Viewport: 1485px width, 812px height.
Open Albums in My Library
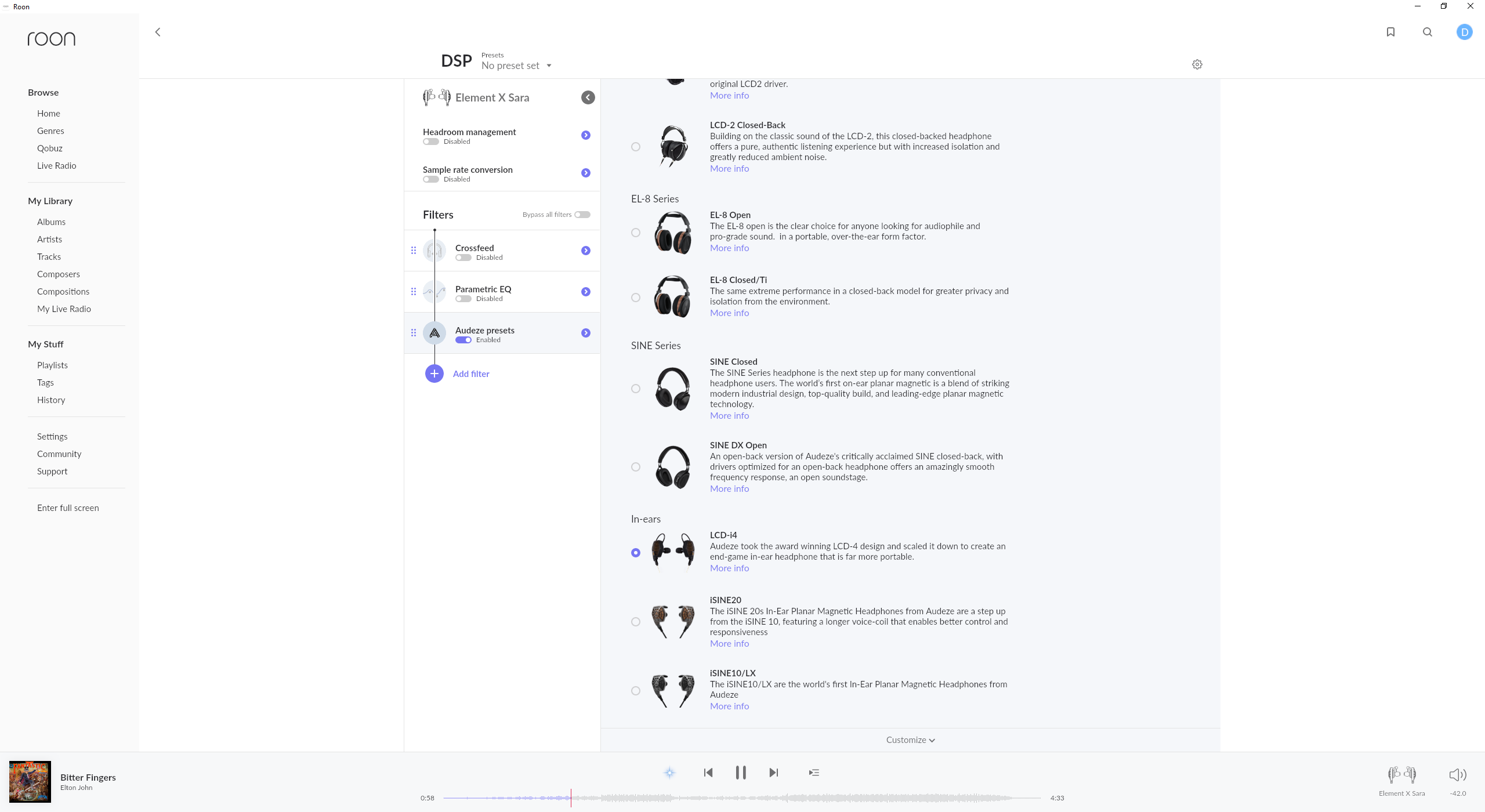[51, 222]
